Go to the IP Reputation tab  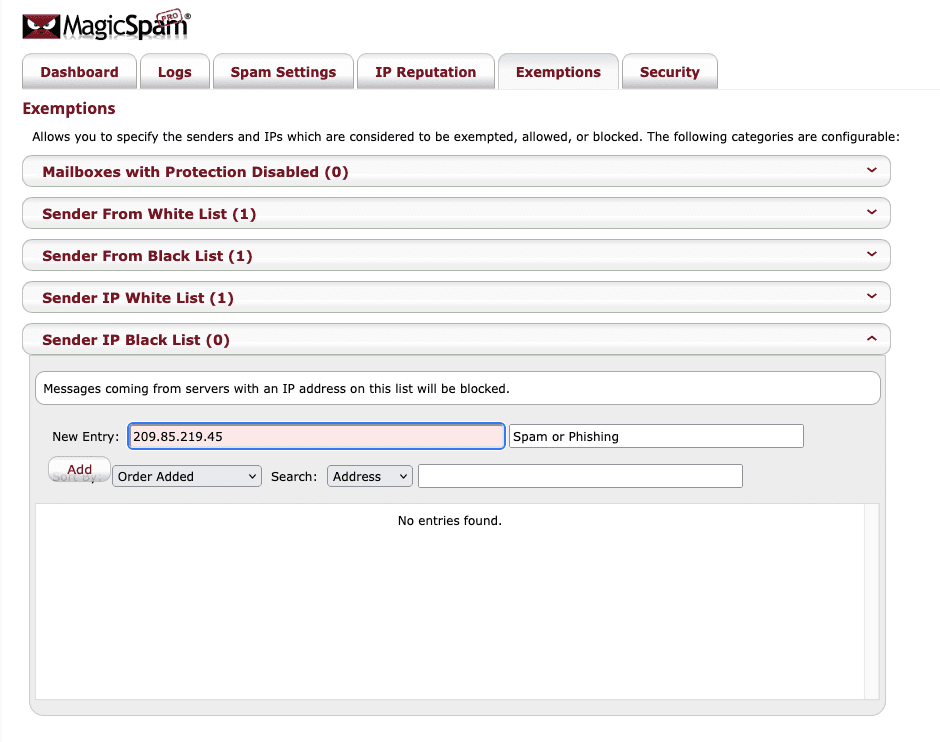click(x=425, y=72)
